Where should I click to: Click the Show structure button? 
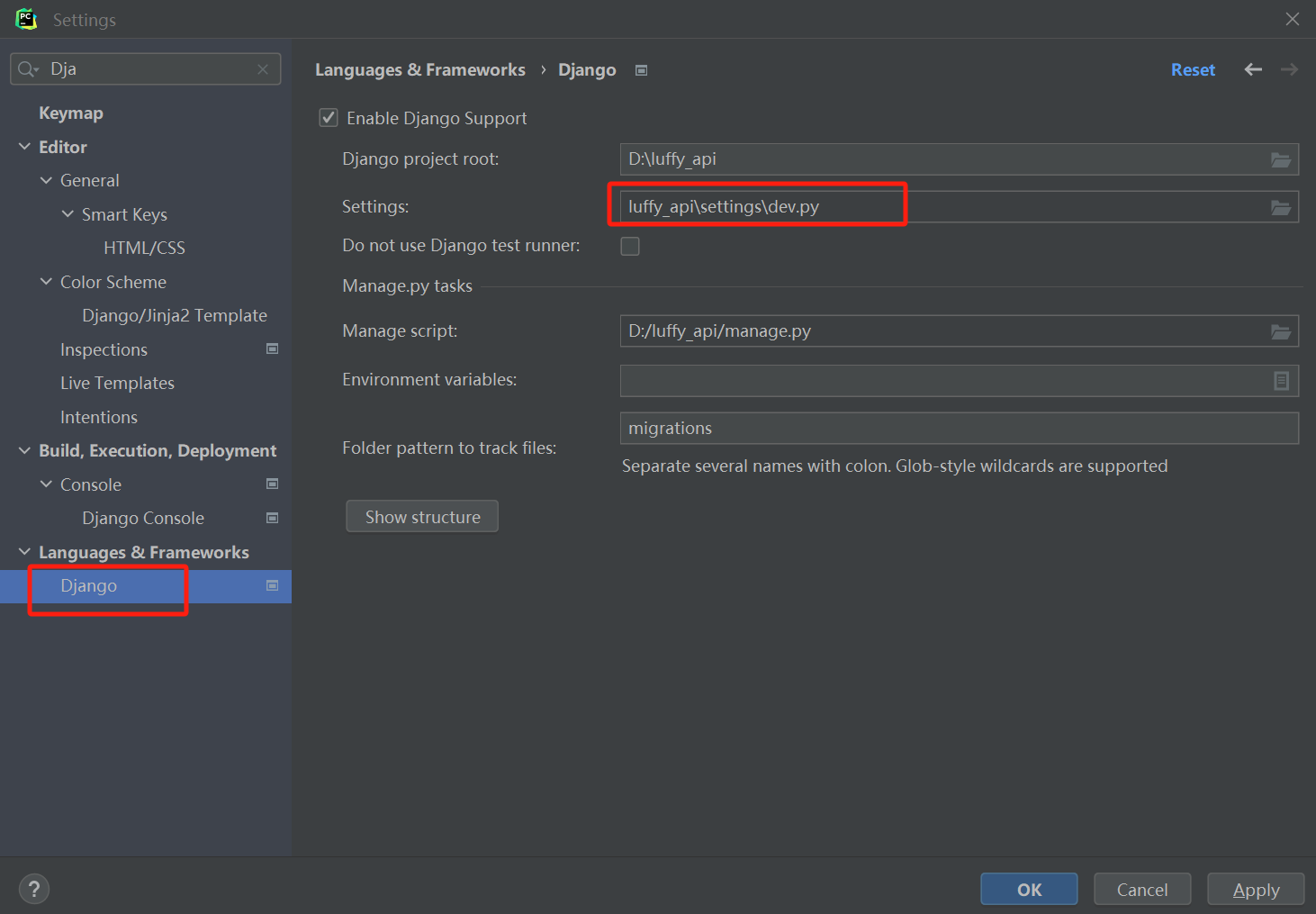click(x=422, y=517)
